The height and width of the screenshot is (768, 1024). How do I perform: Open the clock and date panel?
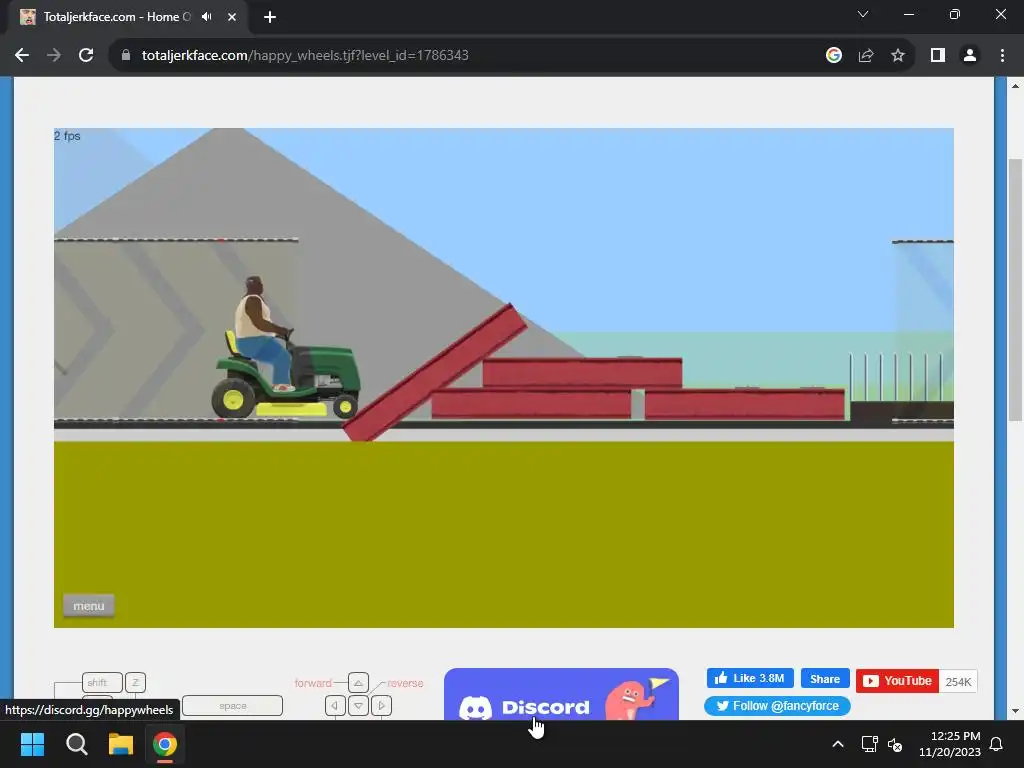(x=950, y=744)
